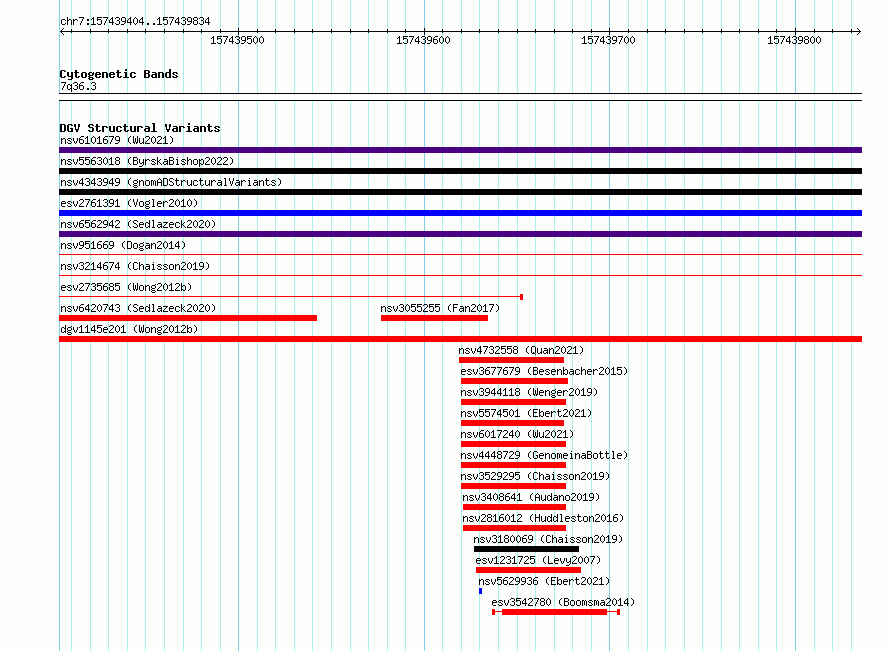Select the red bar under esv3677679
Image resolution: width=890 pixels, height=651 pixels.
click(514, 381)
